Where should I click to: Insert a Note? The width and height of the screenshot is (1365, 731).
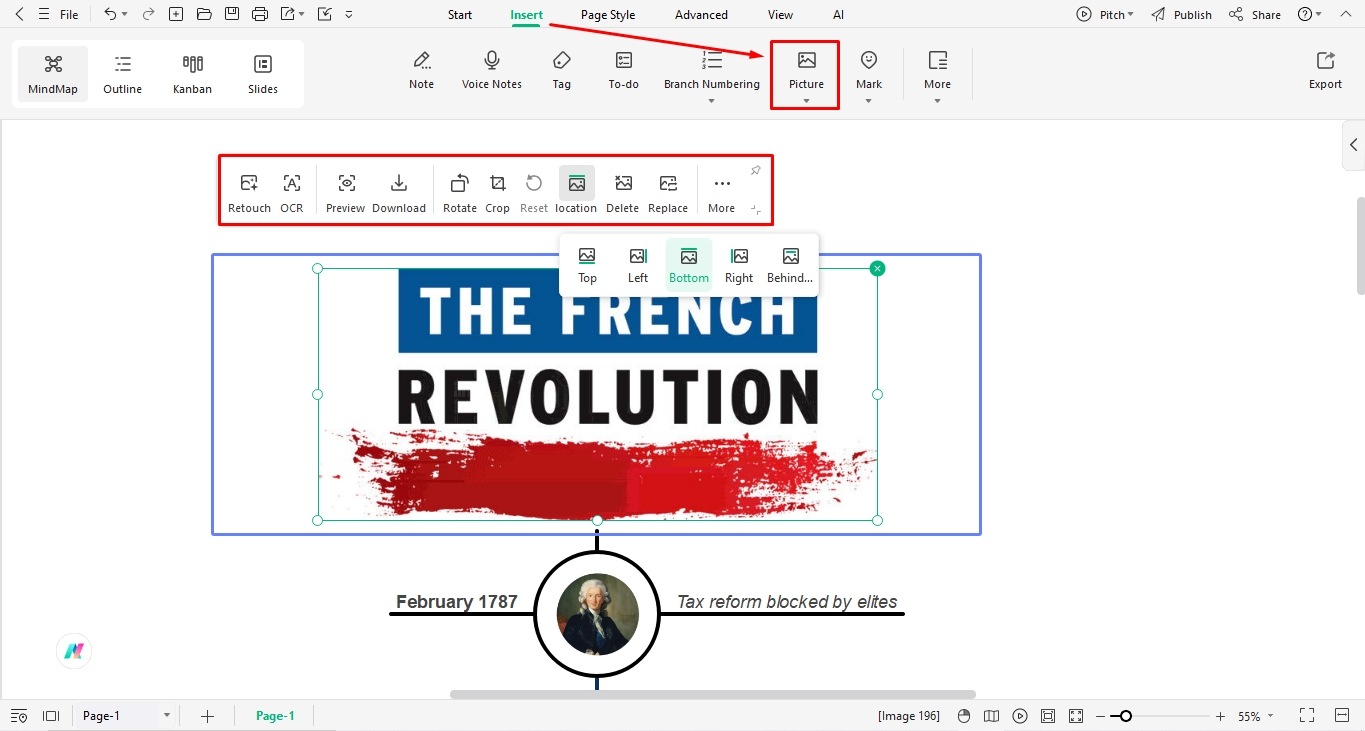click(422, 70)
